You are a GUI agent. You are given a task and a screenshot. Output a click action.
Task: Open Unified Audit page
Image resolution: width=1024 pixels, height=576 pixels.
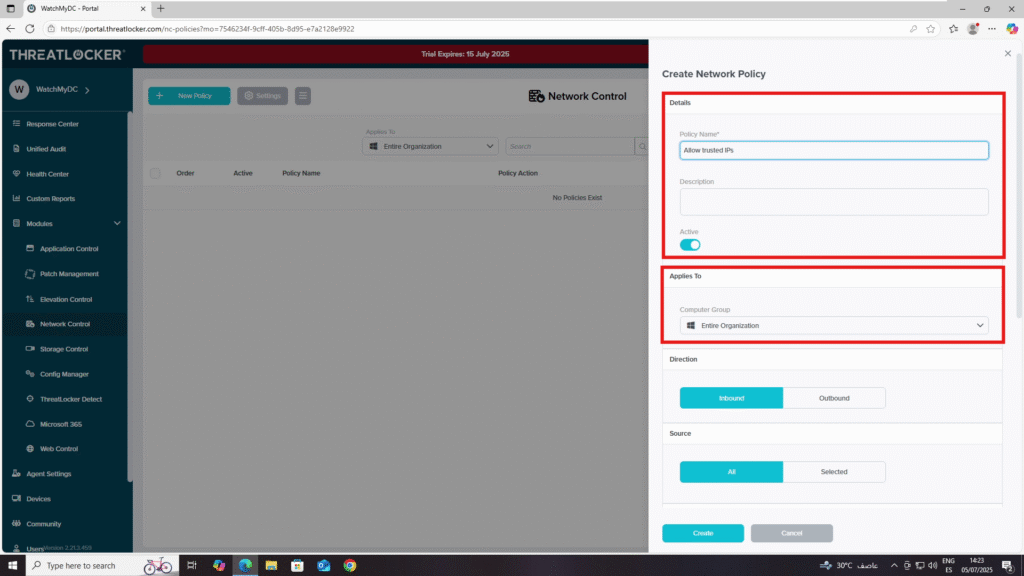[46, 149]
